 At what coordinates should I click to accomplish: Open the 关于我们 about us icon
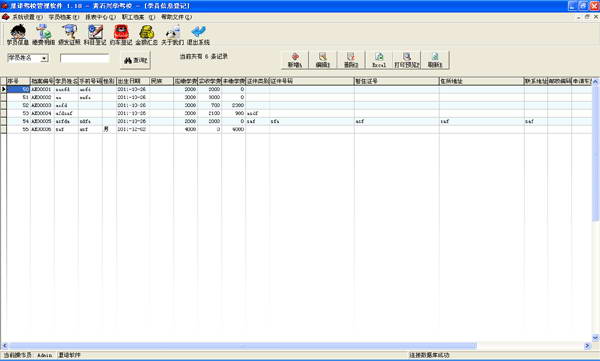(173, 35)
